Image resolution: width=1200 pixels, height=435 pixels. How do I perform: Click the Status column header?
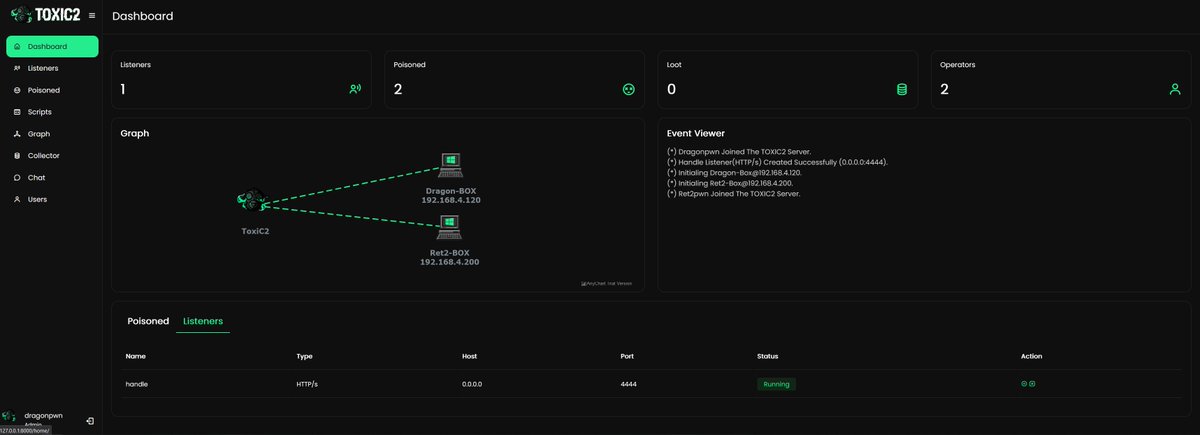coord(768,356)
